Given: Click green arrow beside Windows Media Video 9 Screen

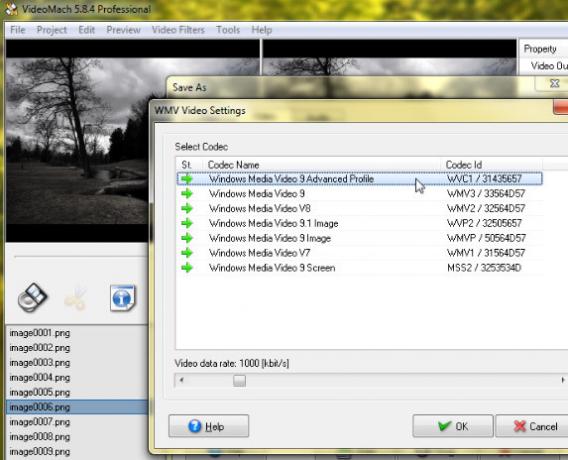Looking at the screenshot, I should click(x=187, y=268).
